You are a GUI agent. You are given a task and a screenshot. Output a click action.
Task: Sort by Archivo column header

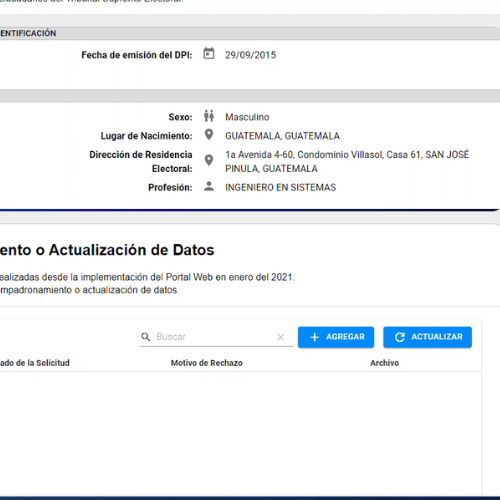[384, 363]
